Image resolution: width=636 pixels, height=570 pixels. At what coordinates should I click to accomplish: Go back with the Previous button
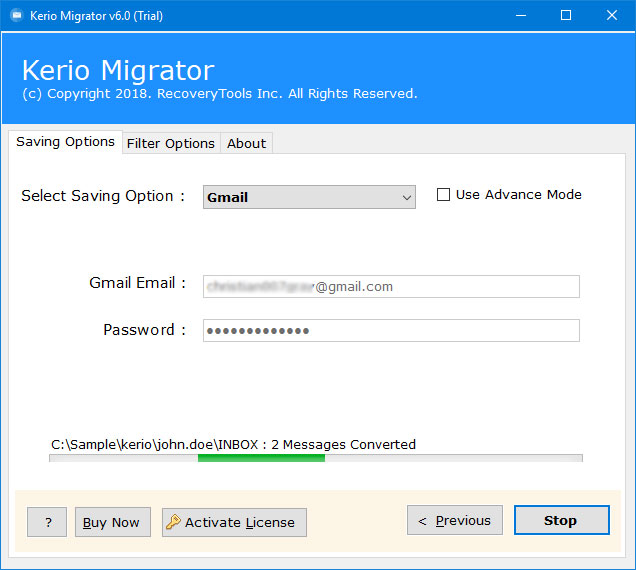click(x=455, y=520)
